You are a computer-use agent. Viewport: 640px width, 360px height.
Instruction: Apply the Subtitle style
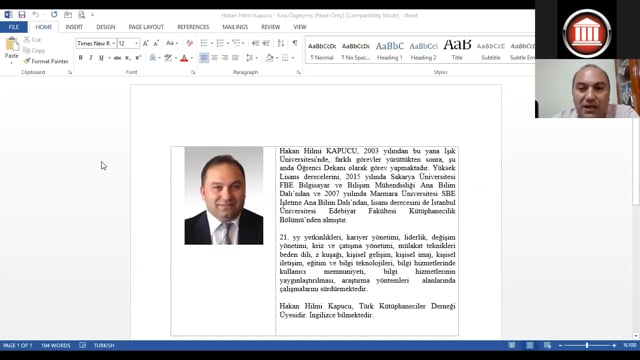coord(491,51)
